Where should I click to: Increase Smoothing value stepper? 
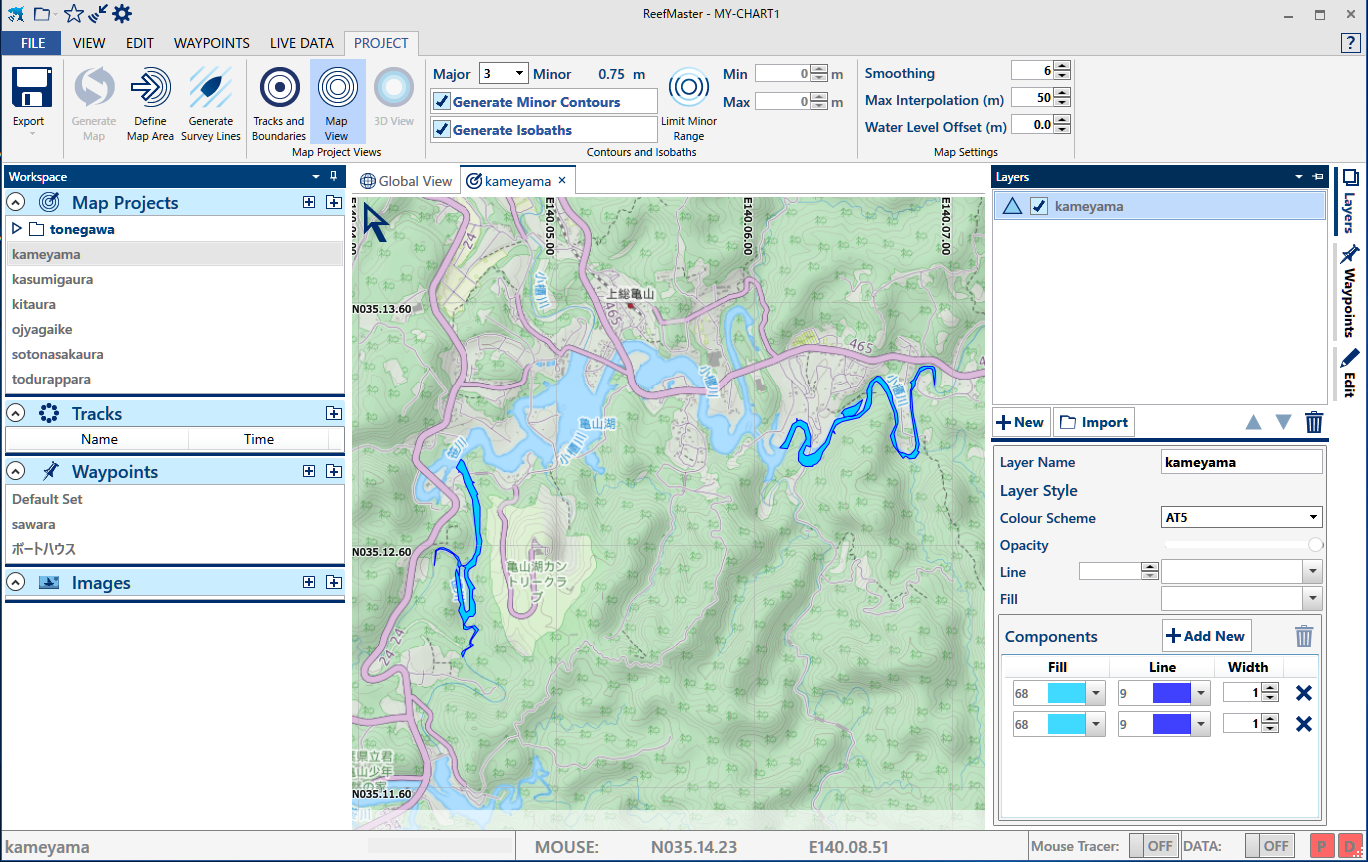(x=1062, y=66)
